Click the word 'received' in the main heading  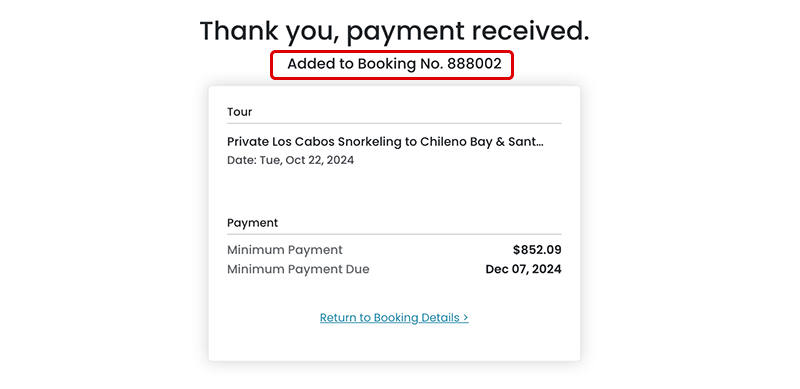coord(531,31)
